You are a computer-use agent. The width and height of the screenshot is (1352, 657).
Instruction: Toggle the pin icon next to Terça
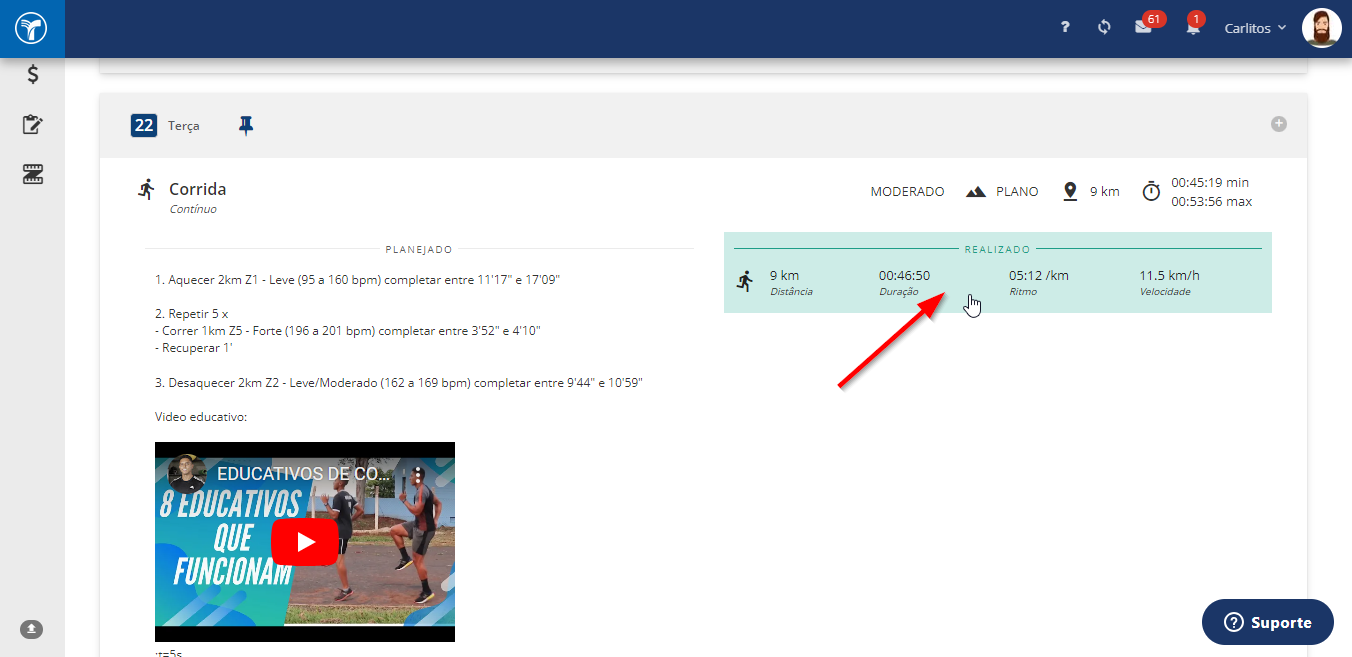coord(246,126)
